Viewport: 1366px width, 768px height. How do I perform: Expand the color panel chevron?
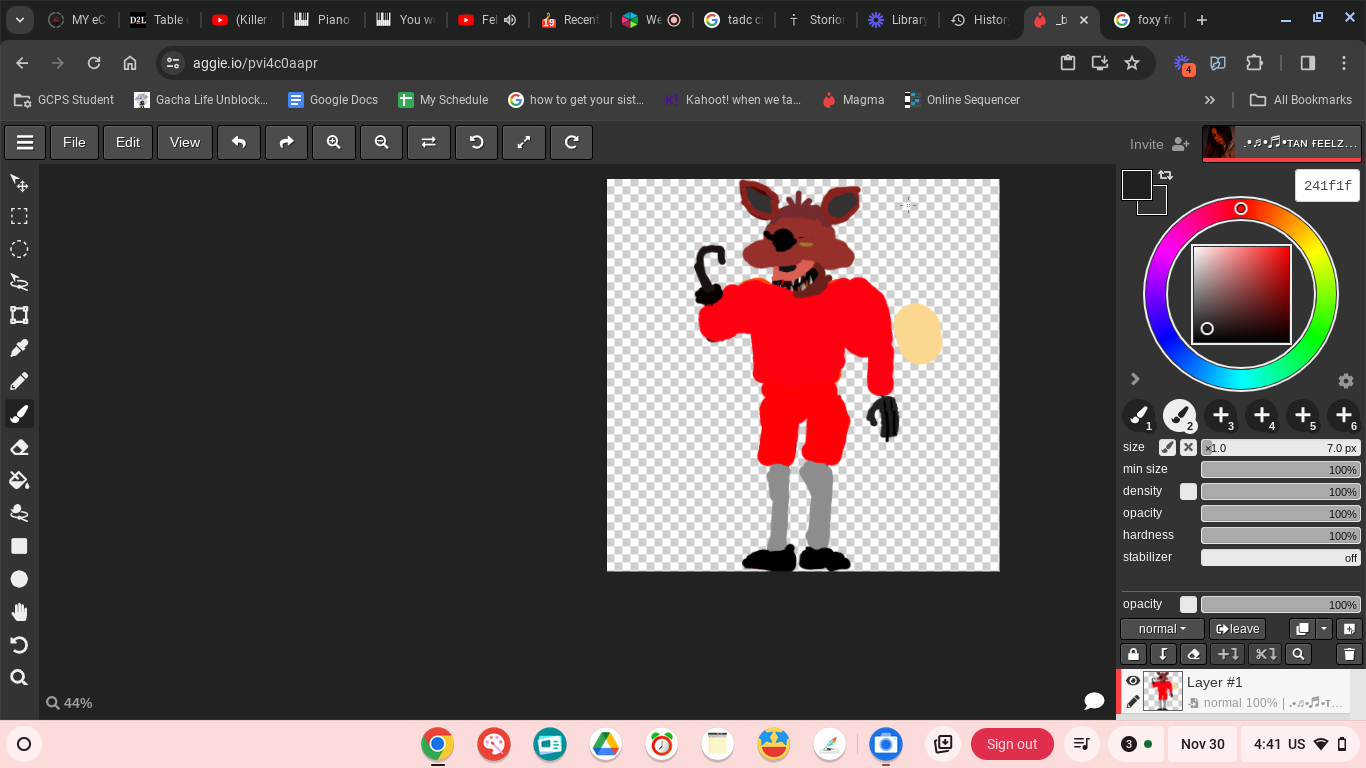click(x=1135, y=379)
